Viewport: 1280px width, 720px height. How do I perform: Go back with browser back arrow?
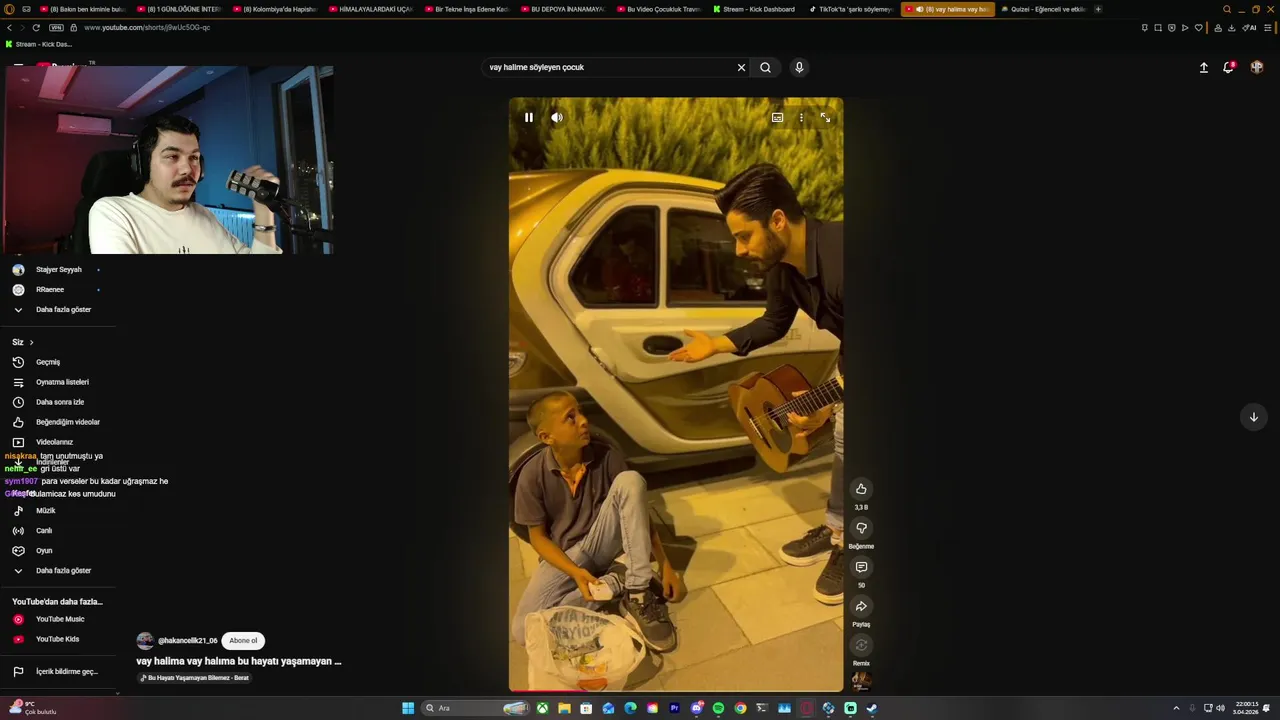9,27
